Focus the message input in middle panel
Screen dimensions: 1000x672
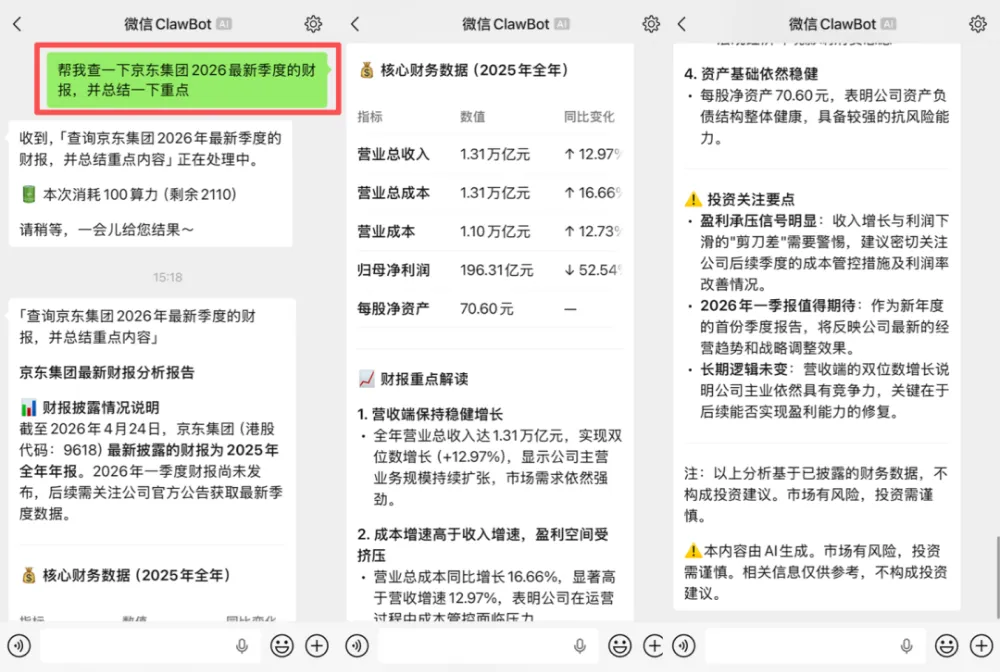coord(489,646)
